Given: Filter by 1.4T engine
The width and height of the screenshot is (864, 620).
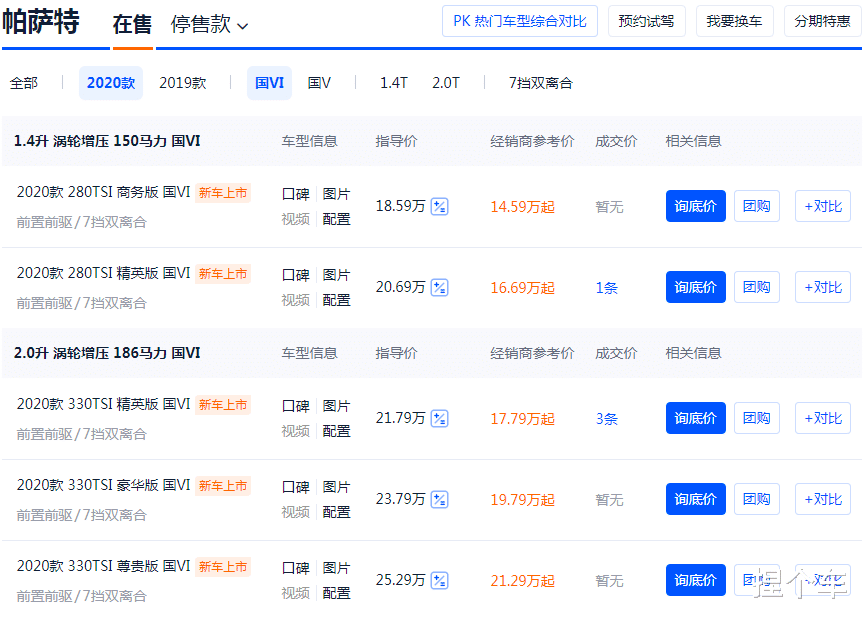Looking at the screenshot, I should [393, 83].
